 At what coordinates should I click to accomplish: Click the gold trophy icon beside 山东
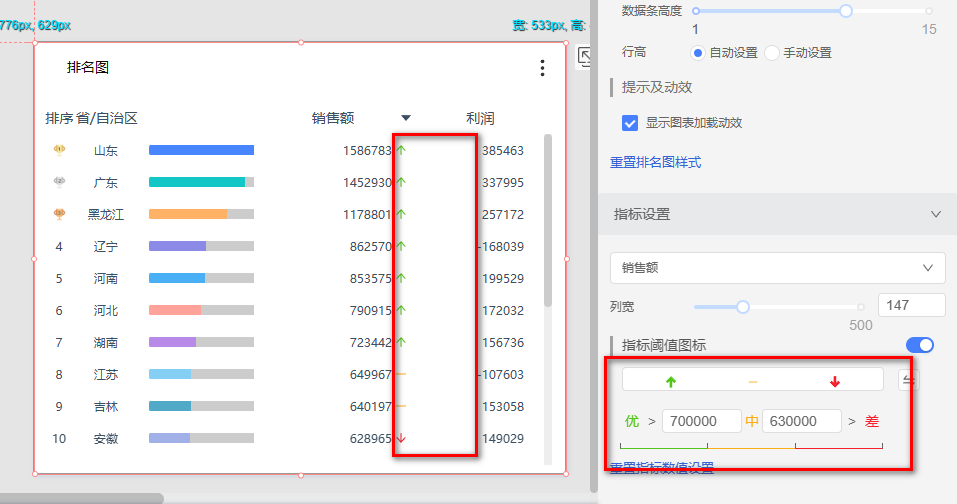[x=59, y=150]
